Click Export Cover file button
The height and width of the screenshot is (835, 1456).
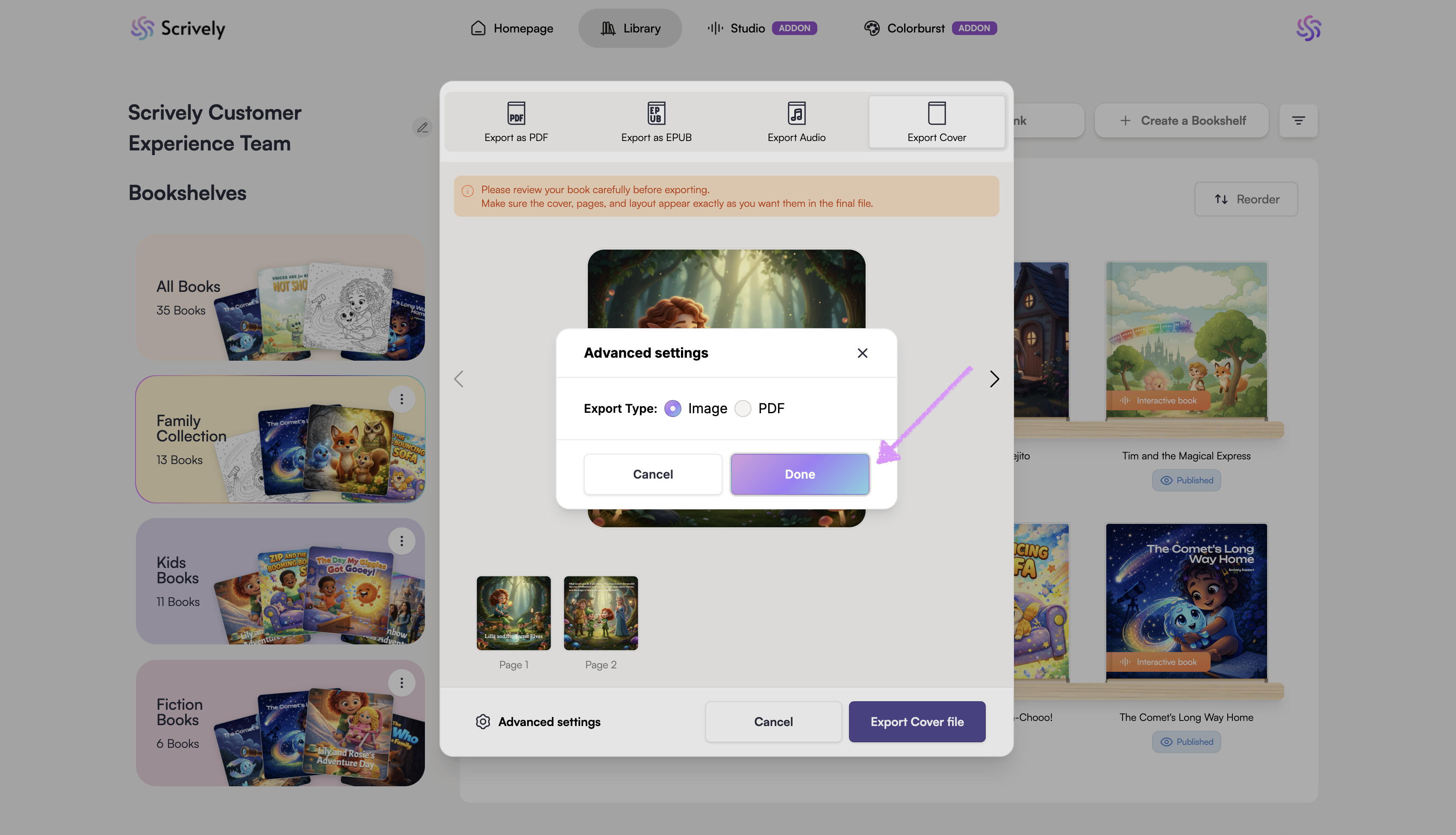pyautogui.click(x=917, y=721)
